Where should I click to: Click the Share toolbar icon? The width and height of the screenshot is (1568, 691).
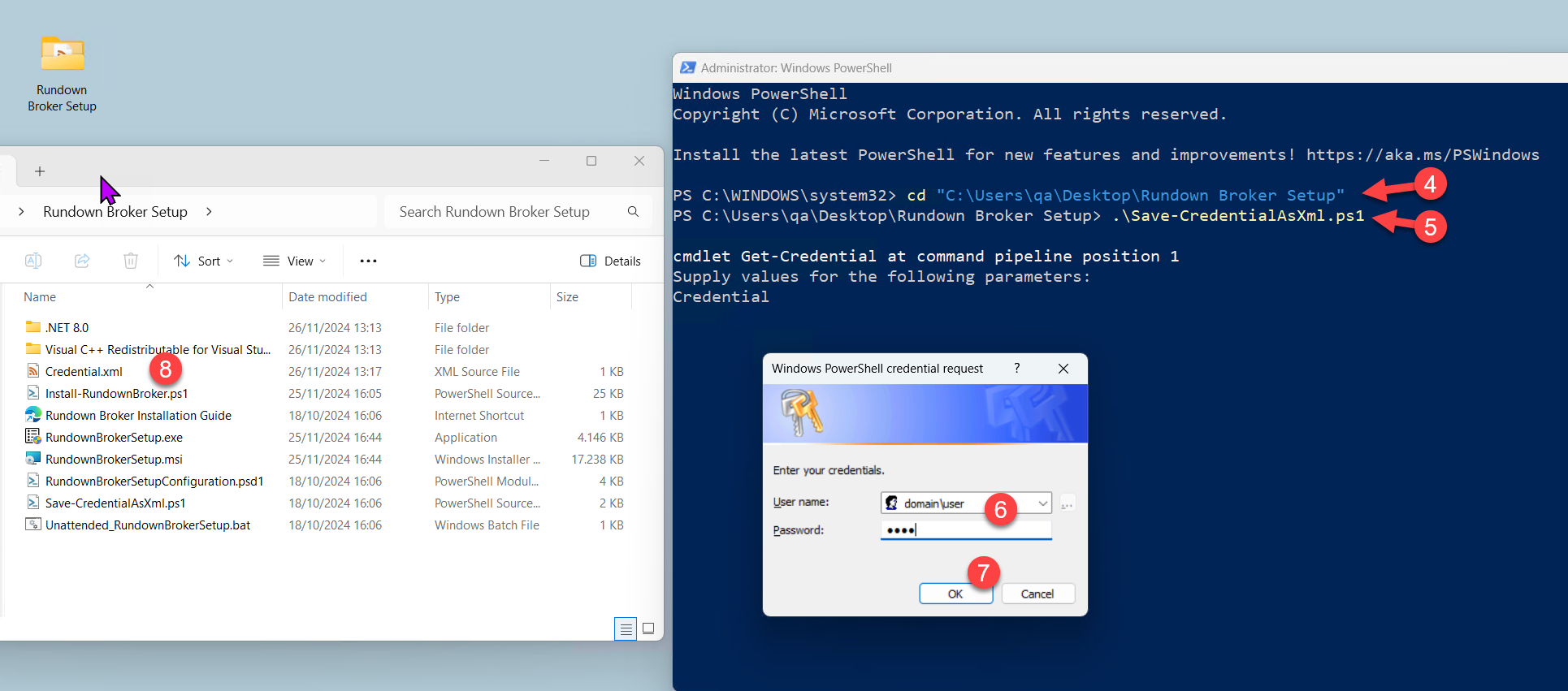pos(82,261)
